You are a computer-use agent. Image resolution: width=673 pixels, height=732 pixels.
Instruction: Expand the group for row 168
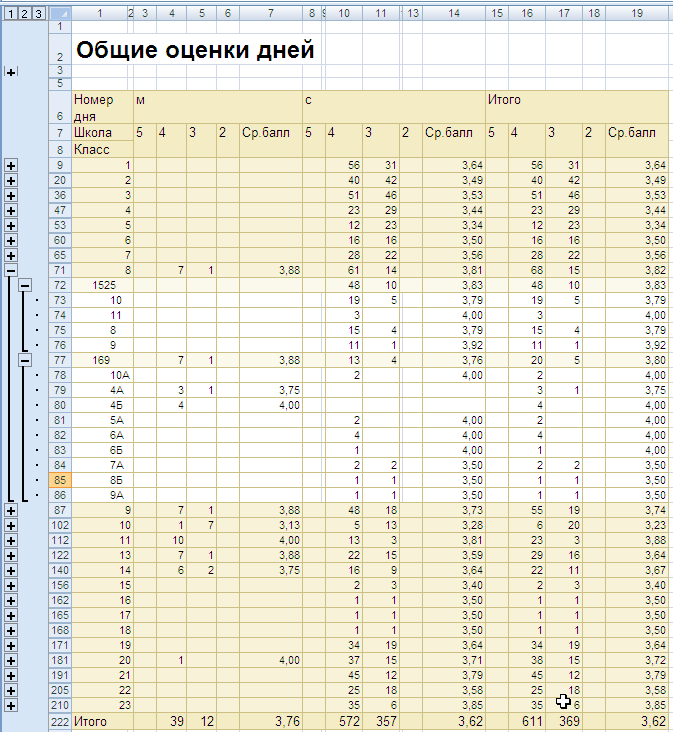coord(11,631)
